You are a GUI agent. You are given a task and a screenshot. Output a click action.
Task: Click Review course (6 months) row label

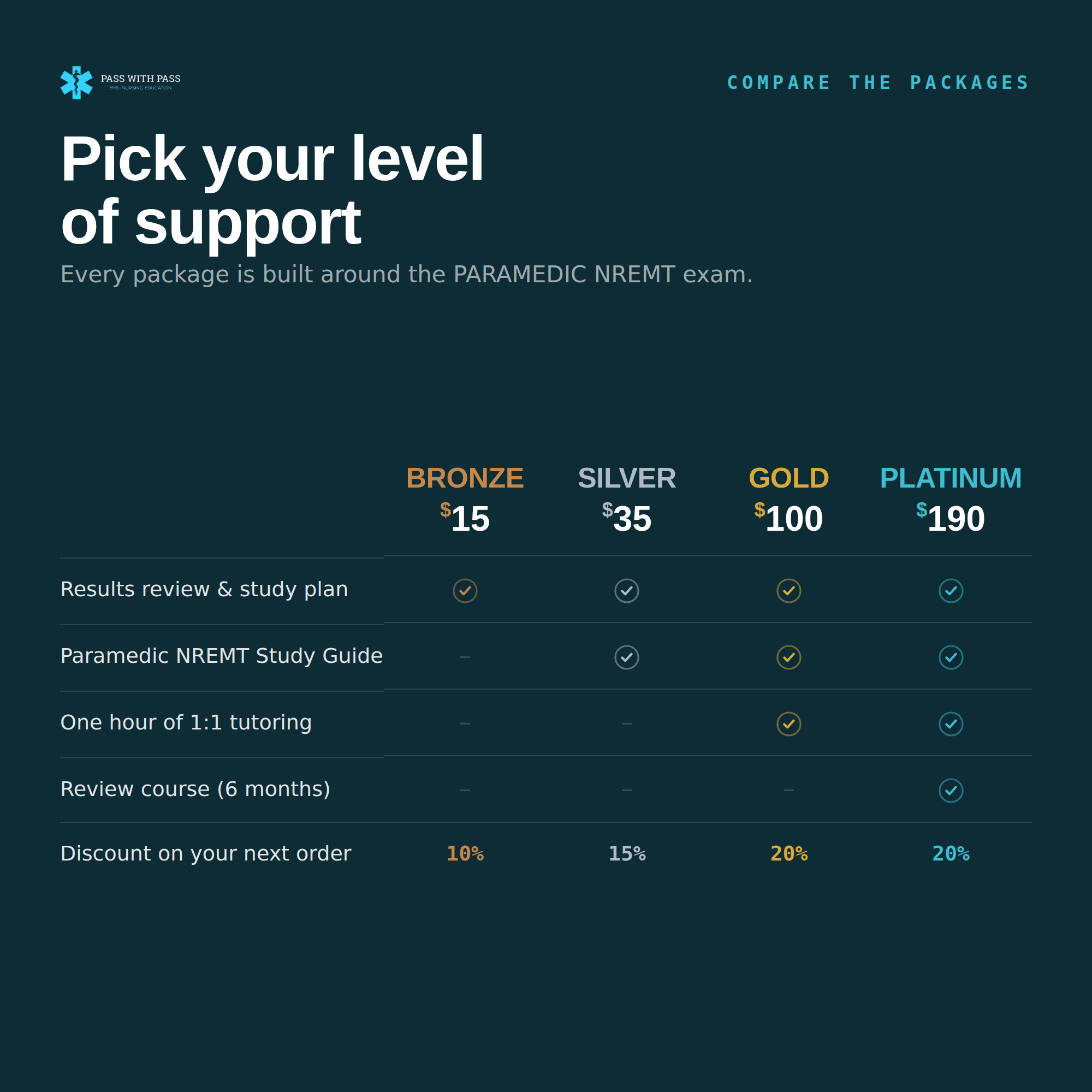point(195,789)
